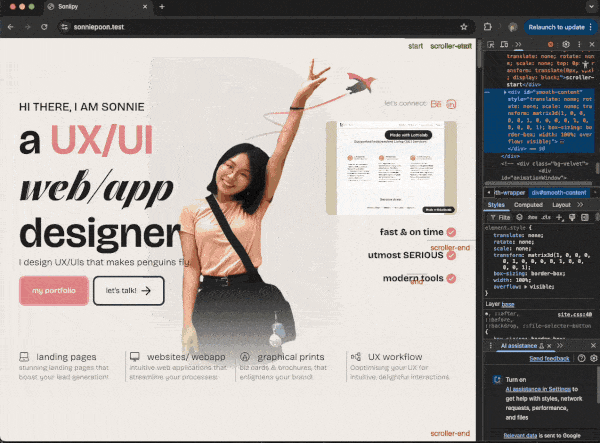Screen dimensions: 600x443
Task: Activate the inspect element picker icon
Action: 491,45
